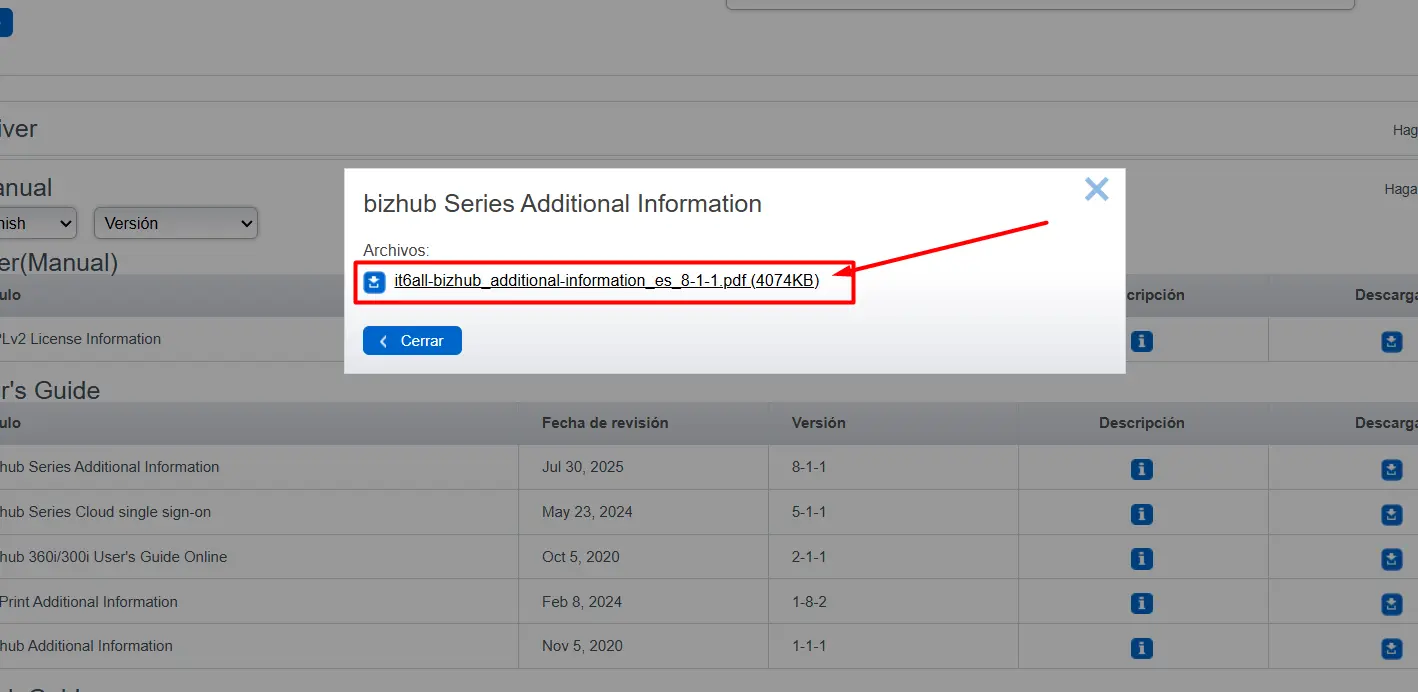The width and height of the screenshot is (1418, 692).
Task: Open info icon for Nov 5, 2020 row
Action: coord(1142,649)
